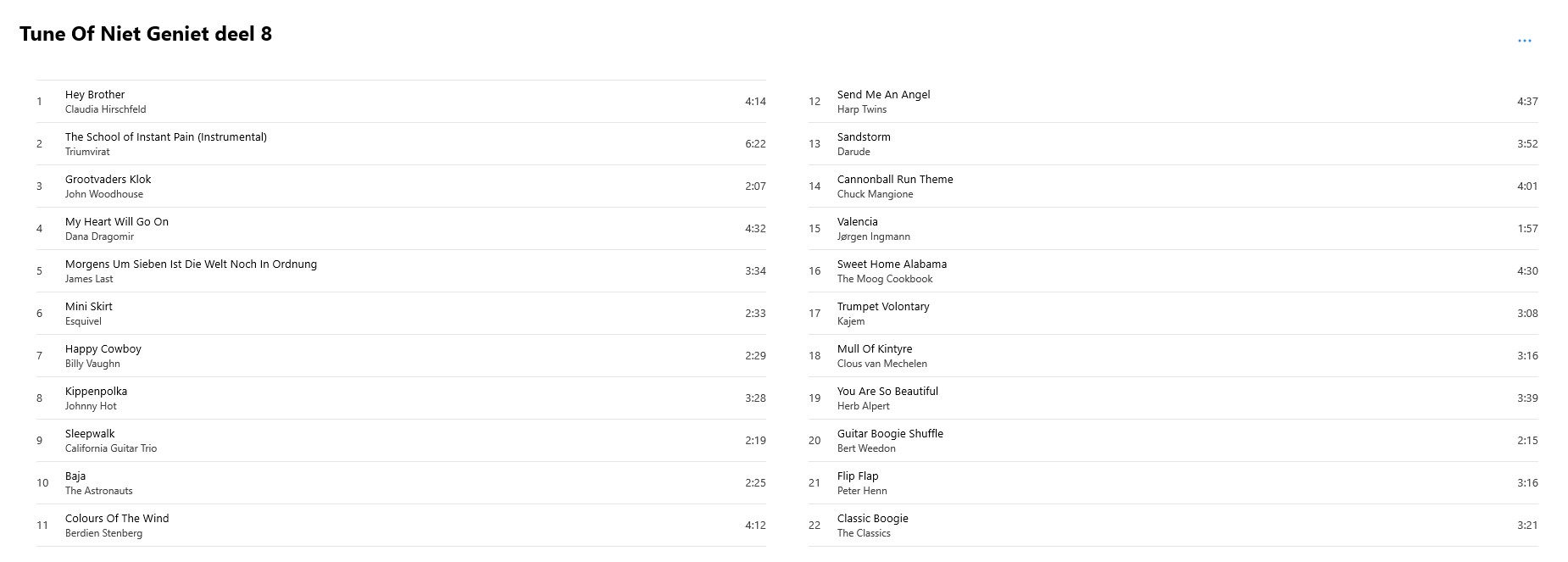Choose the Happy Cowboy track
This screenshot has width=1568, height=562.
coord(401,356)
